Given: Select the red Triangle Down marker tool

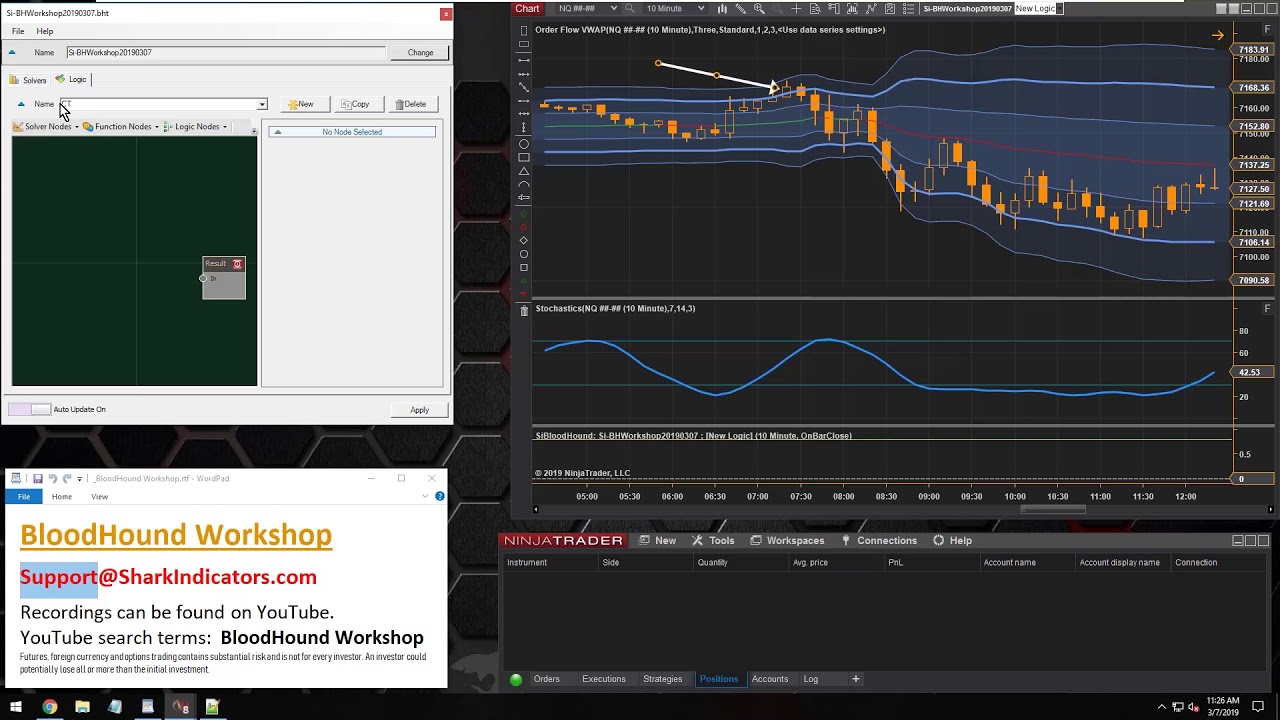Looking at the screenshot, I should (x=524, y=295).
